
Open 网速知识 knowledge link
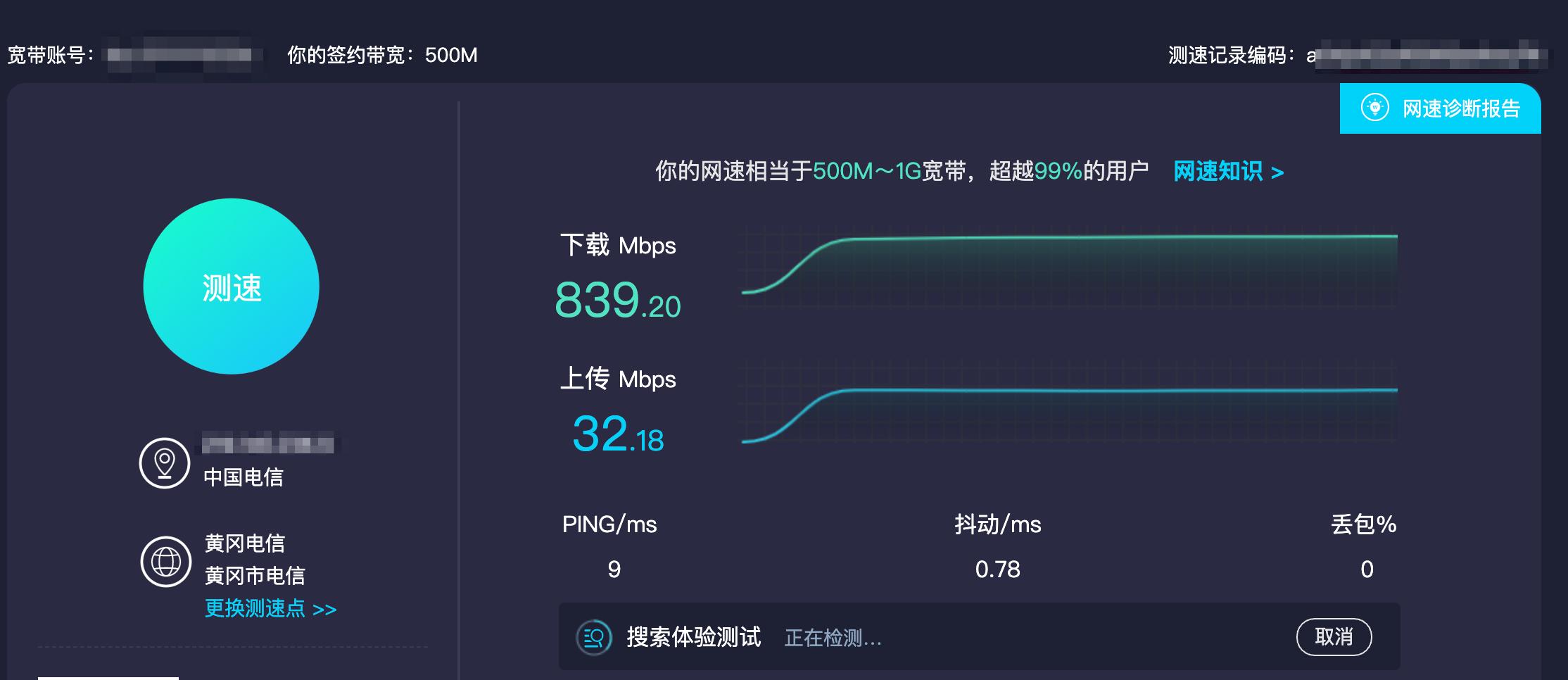tap(1223, 172)
